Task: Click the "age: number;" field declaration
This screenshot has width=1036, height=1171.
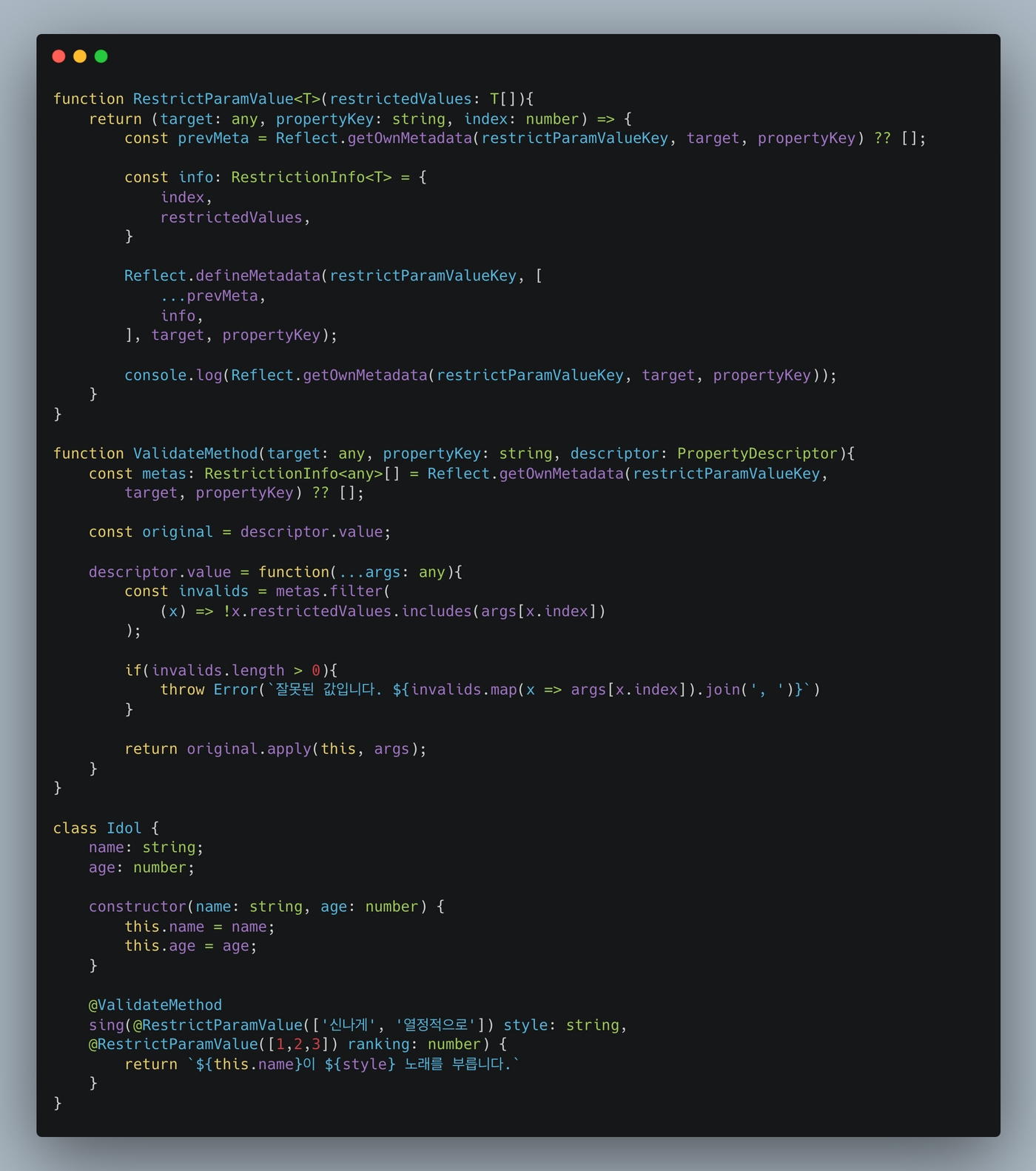Action: pos(141,868)
